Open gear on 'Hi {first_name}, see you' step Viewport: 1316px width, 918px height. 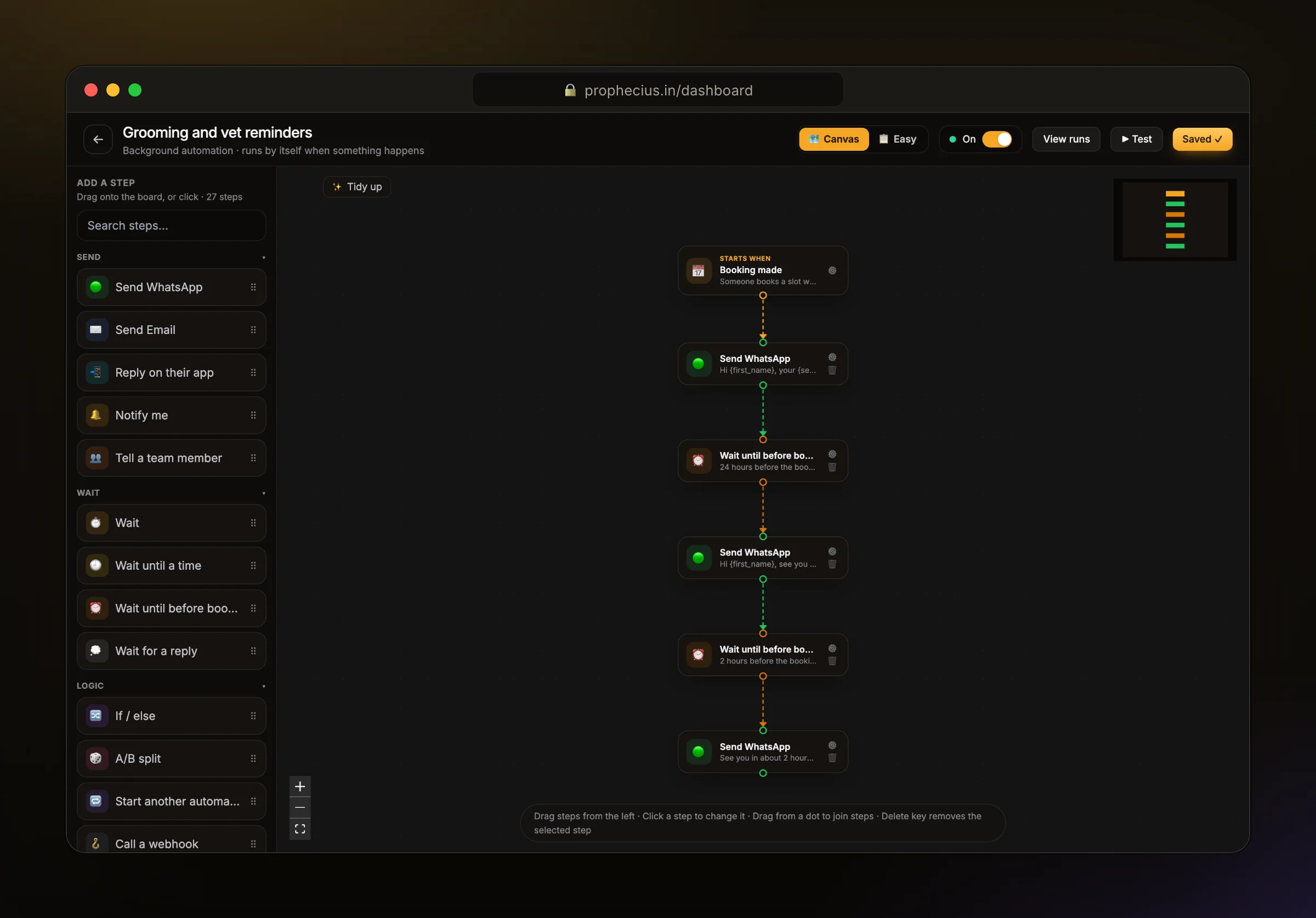point(832,552)
